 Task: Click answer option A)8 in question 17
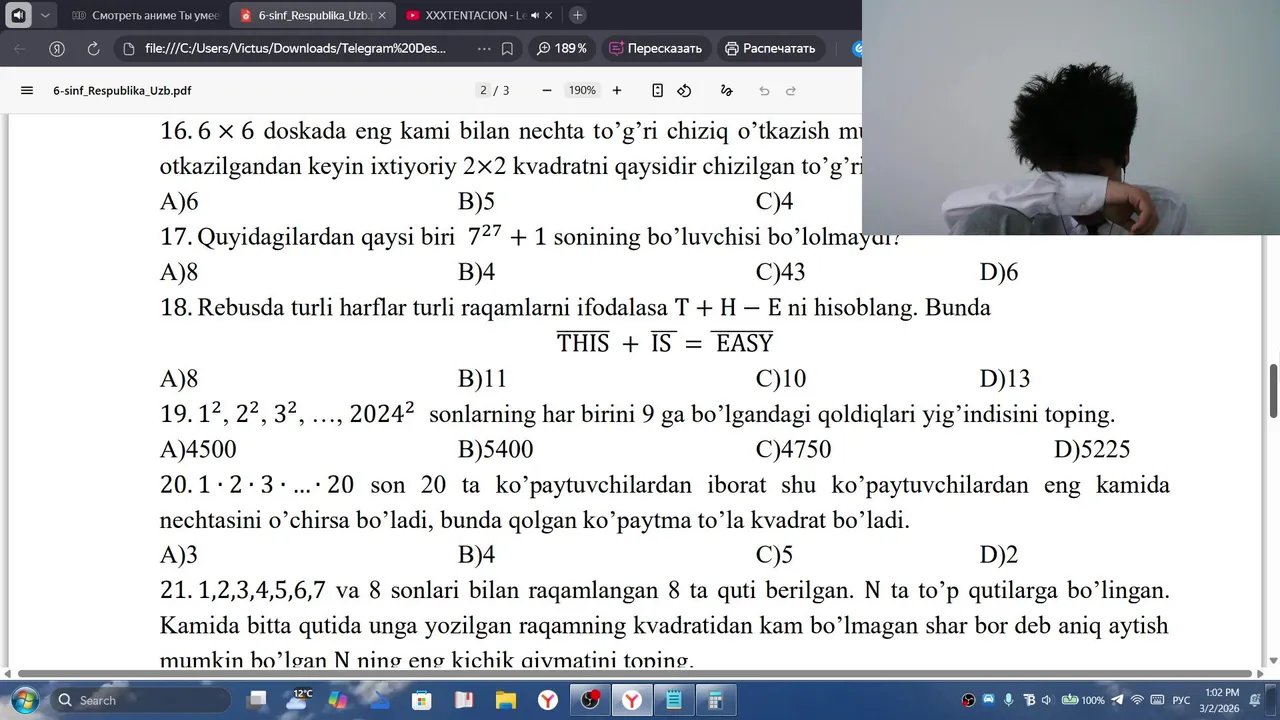click(179, 272)
